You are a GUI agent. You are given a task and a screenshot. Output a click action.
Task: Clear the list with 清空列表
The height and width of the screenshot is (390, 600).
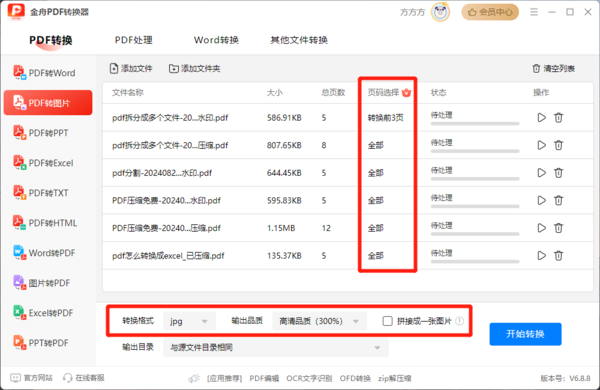click(554, 69)
